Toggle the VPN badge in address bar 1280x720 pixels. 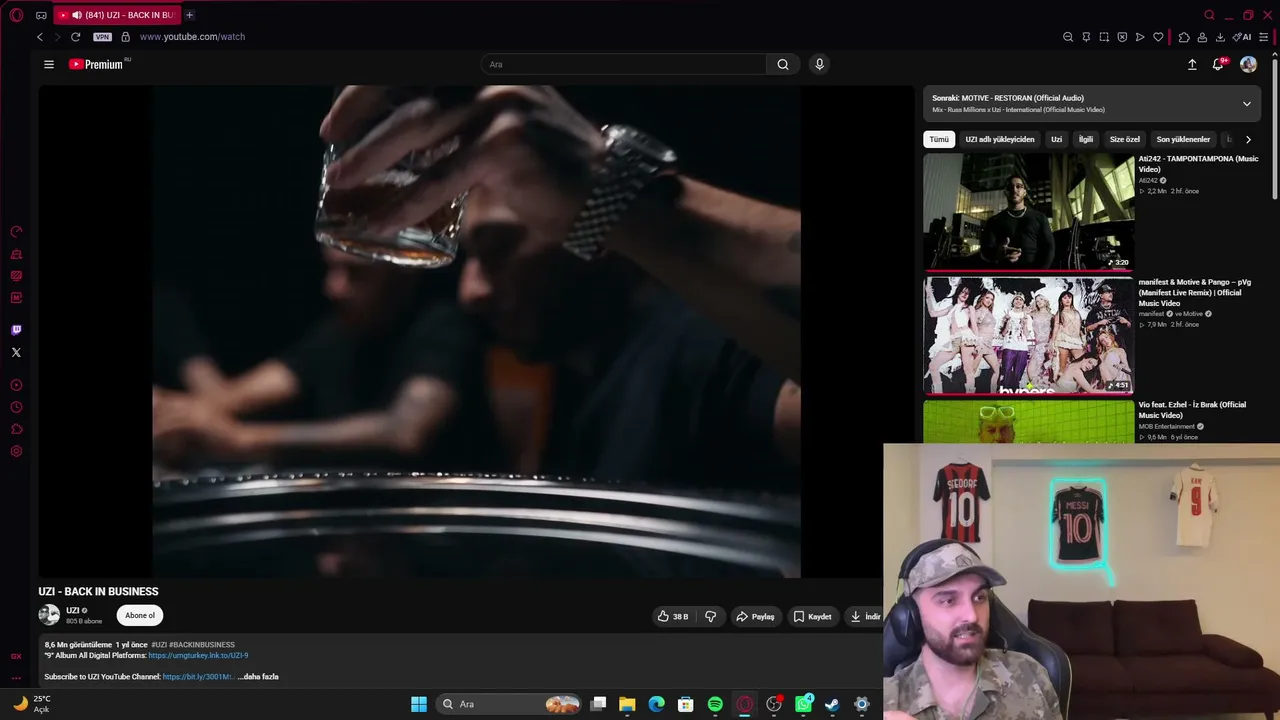pos(102,37)
